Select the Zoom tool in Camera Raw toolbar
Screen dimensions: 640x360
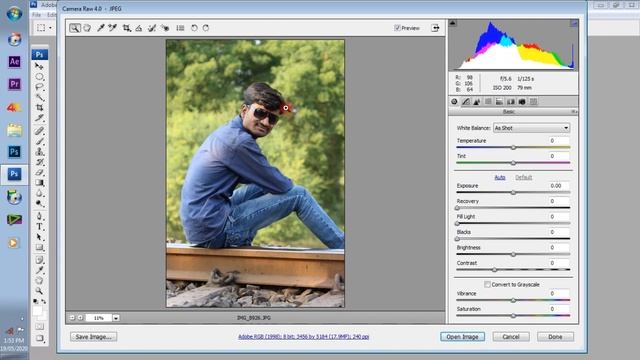(x=75, y=28)
